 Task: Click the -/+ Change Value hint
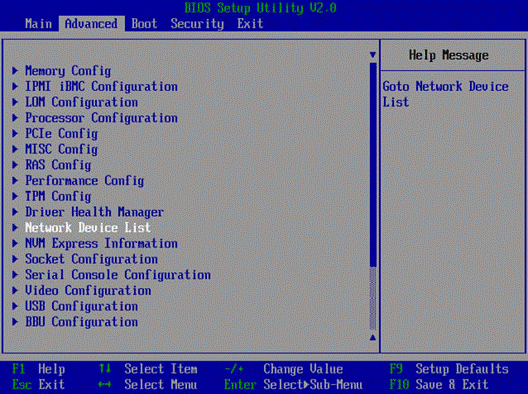click(x=284, y=369)
